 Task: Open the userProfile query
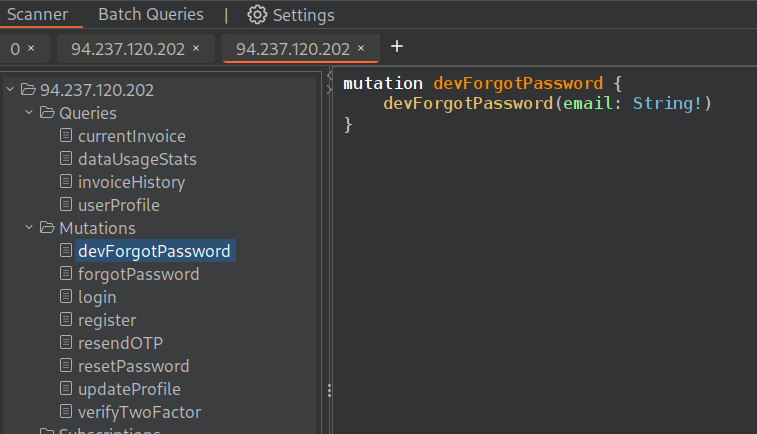pyautogui.click(x=118, y=205)
